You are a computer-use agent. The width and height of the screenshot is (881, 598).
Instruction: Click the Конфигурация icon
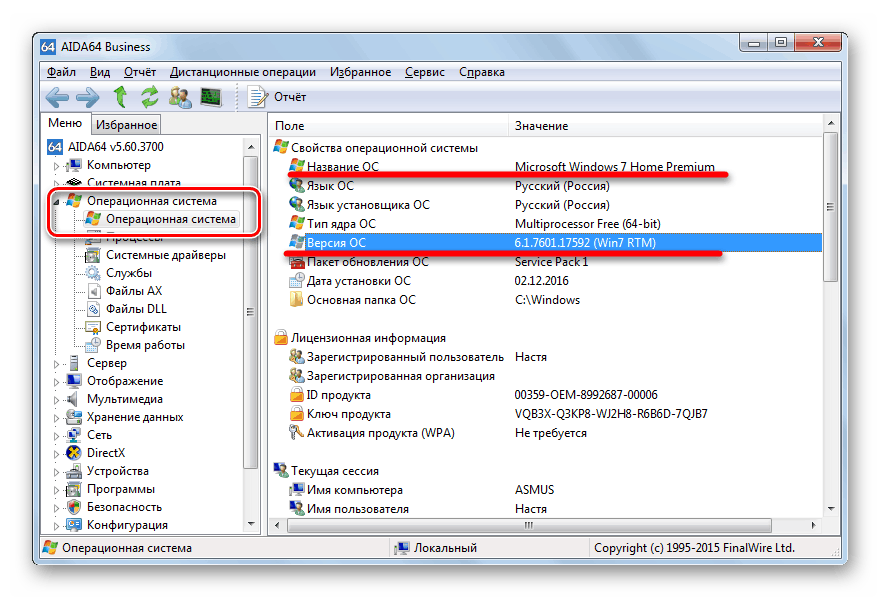pos(74,525)
